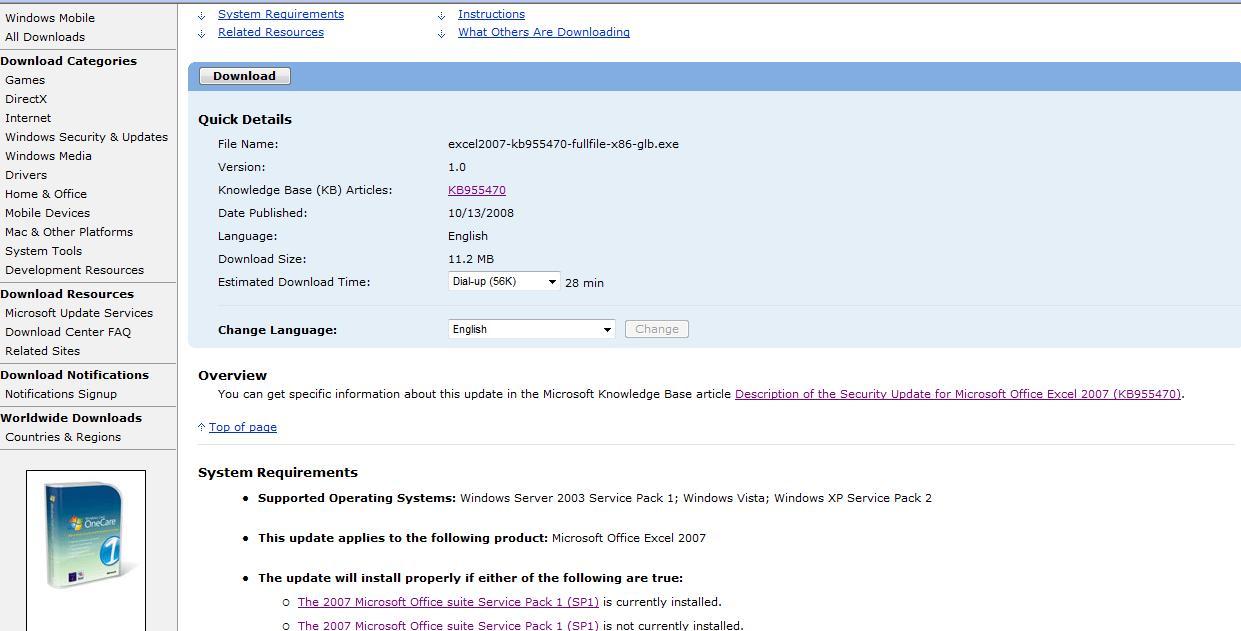The width and height of the screenshot is (1241, 631).
Task: Click the jump arrow beside Instructions
Action: 441,15
